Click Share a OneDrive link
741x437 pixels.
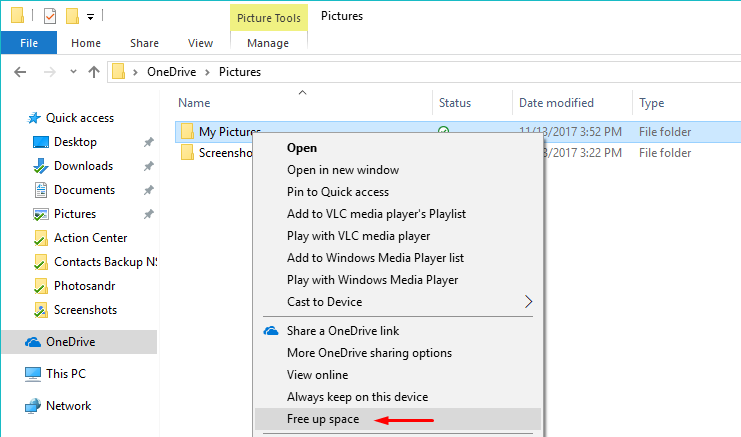click(x=343, y=331)
